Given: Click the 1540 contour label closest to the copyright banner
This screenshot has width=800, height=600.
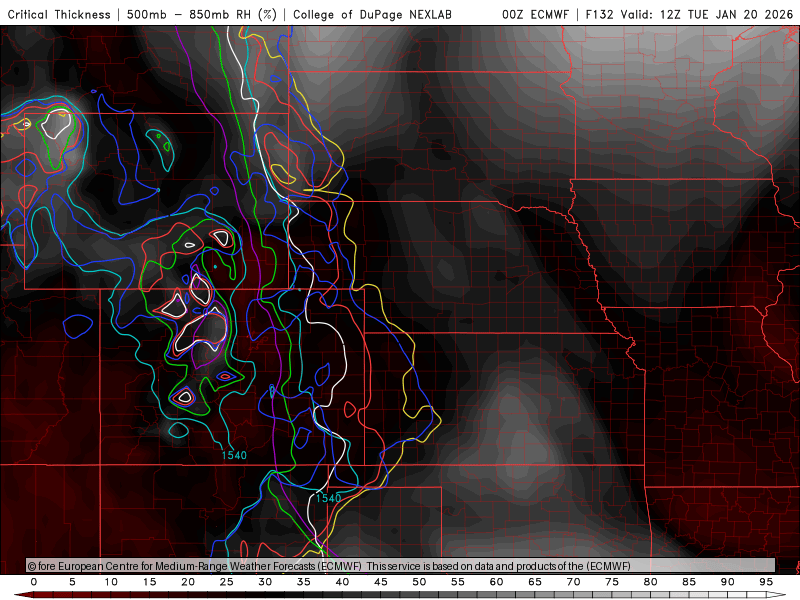Looking at the screenshot, I should [328, 498].
